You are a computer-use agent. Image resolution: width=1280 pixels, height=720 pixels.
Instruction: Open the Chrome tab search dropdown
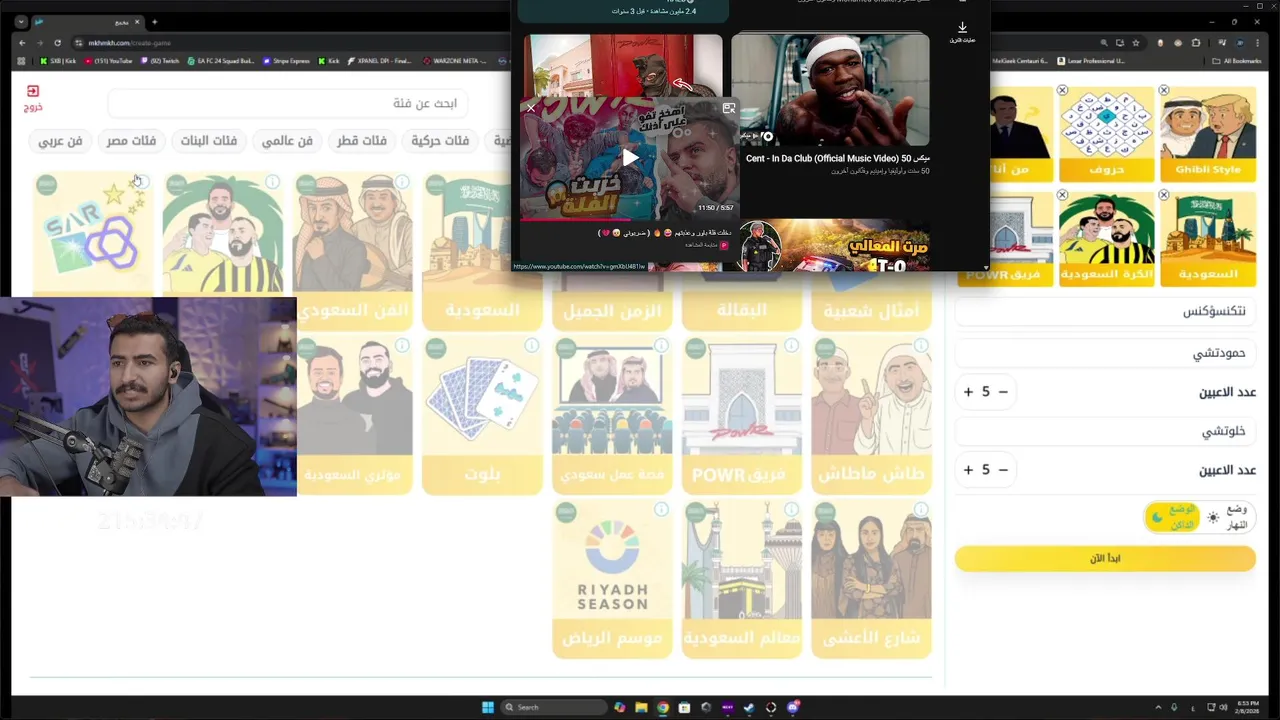pyautogui.click(x=21, y=22)
